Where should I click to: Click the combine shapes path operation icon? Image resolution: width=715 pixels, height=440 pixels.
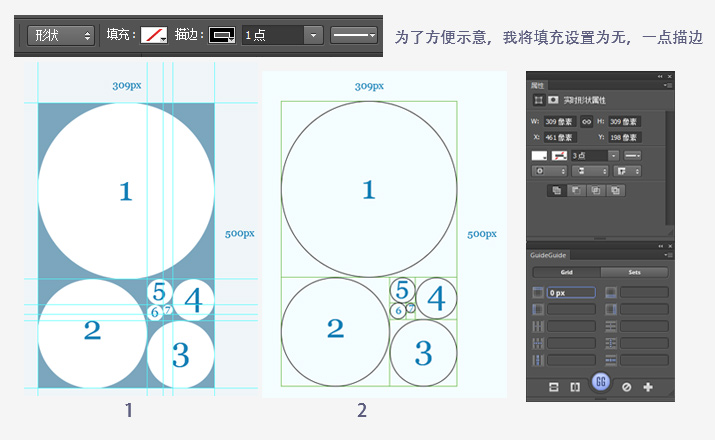pos(556,189)
